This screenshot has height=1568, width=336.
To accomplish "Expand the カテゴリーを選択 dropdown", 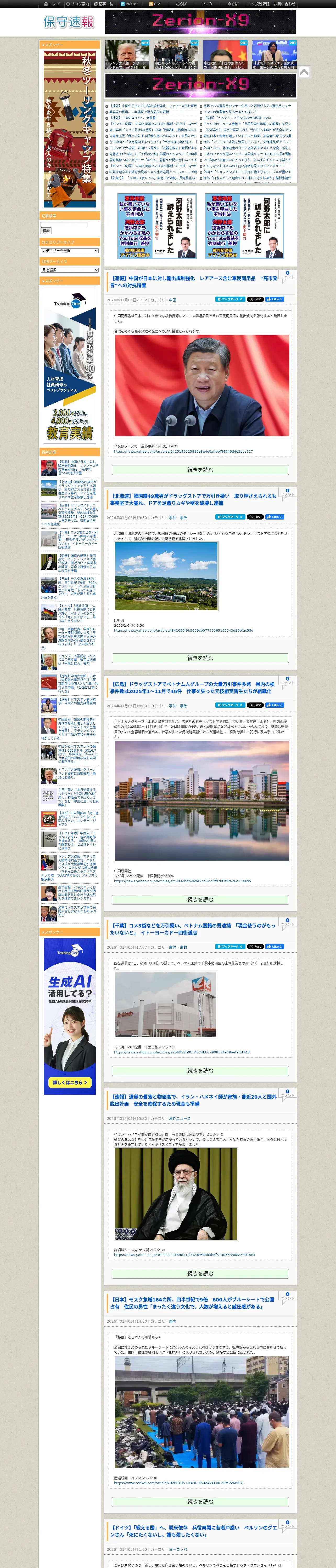I will pos(70,251).
